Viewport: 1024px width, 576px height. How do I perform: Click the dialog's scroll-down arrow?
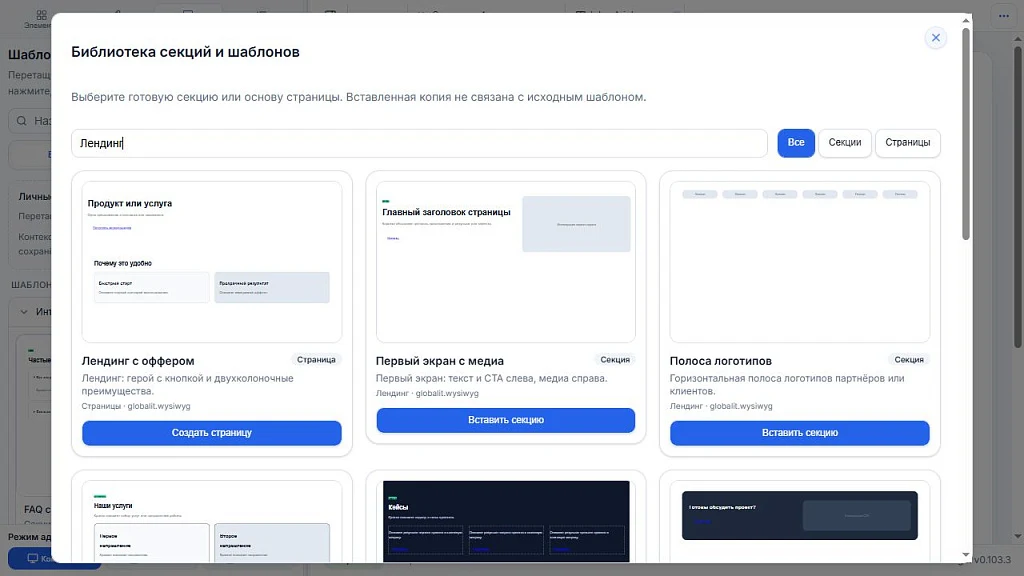tap(965, 555)
